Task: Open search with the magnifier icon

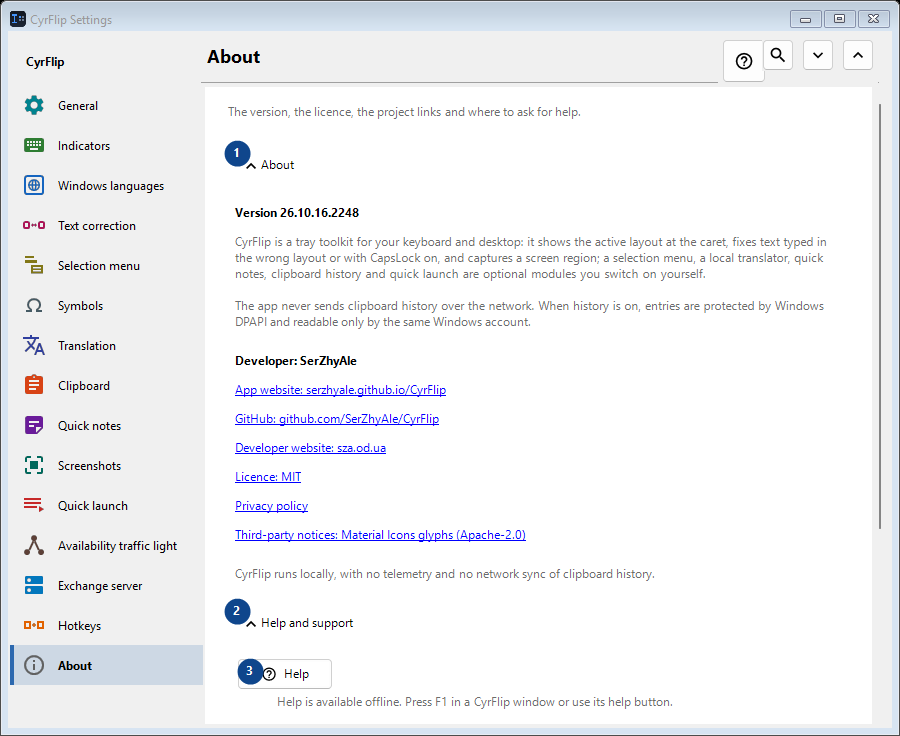Action: click(778, 55)
